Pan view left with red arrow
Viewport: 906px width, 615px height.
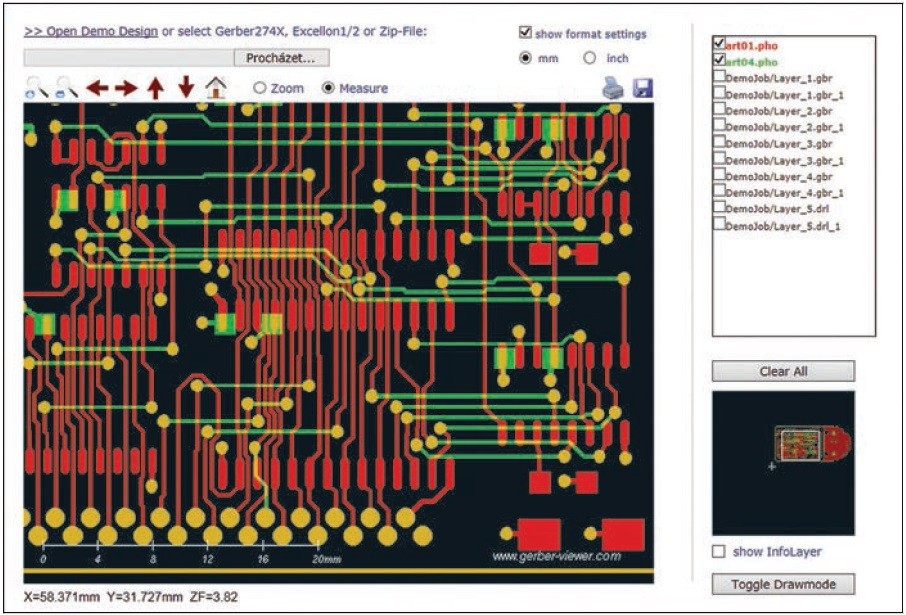tap(97, 88)
